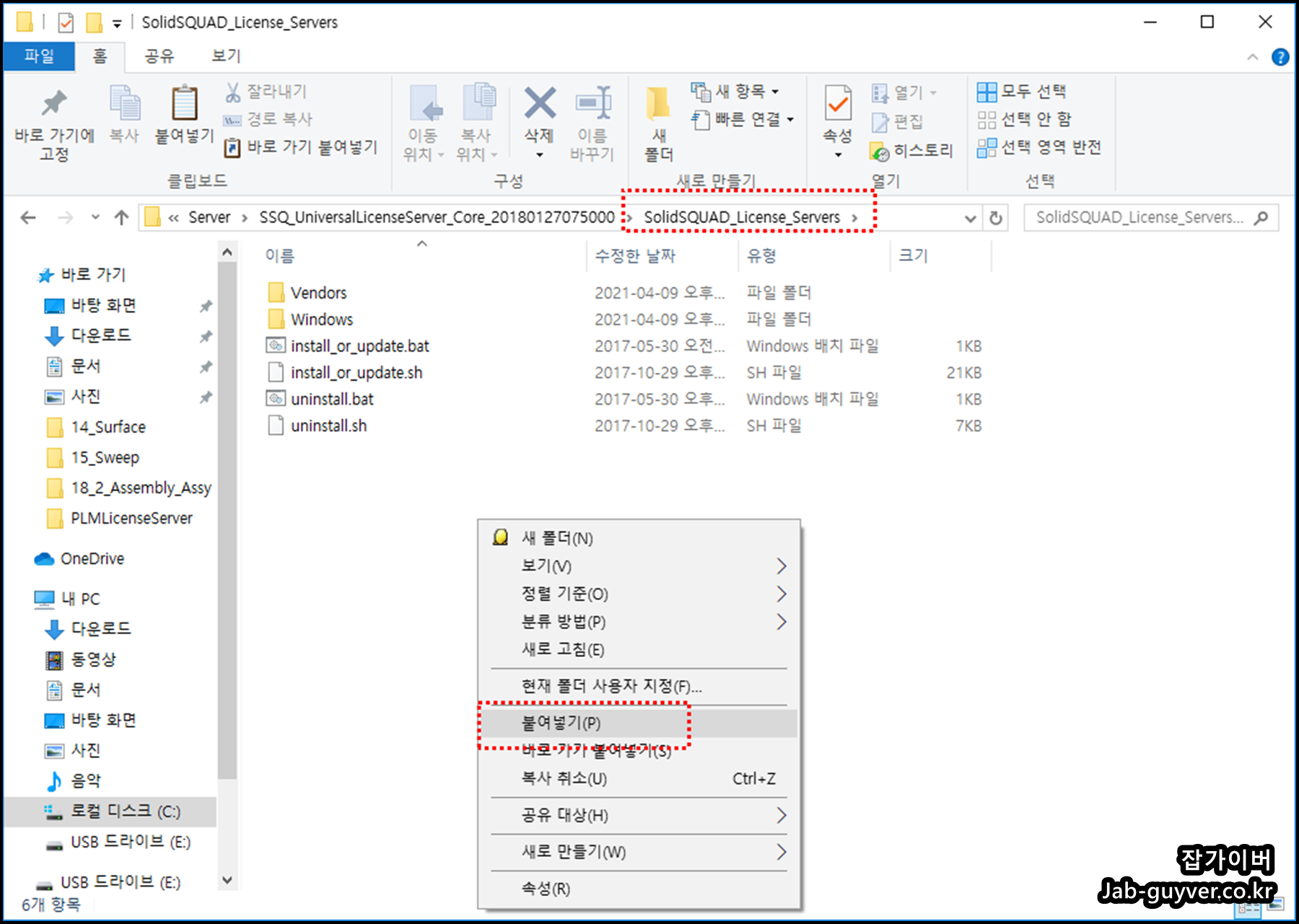Click 편집 in the ribbon

click(x=898, y=121)
